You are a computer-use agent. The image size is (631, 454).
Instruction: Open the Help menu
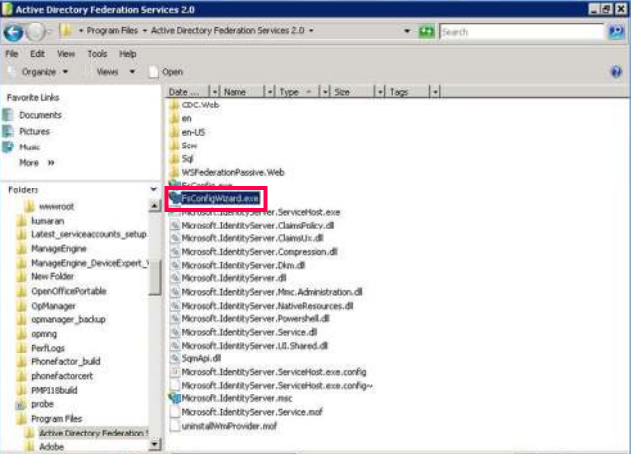(128, 54)
